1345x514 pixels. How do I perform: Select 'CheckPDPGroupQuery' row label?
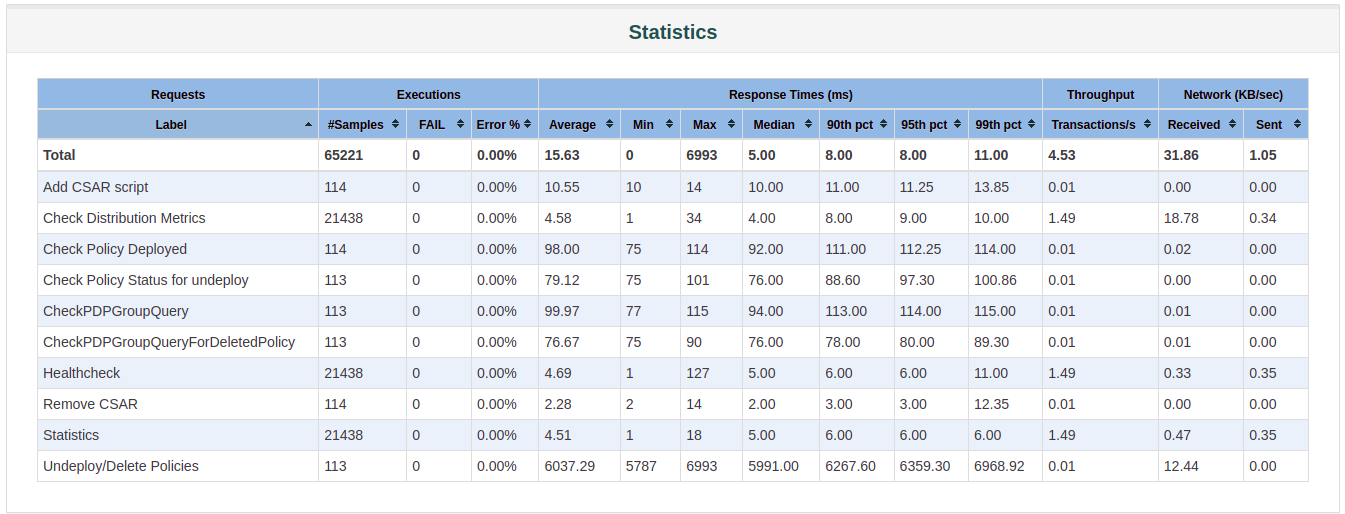tap(116, 311)
